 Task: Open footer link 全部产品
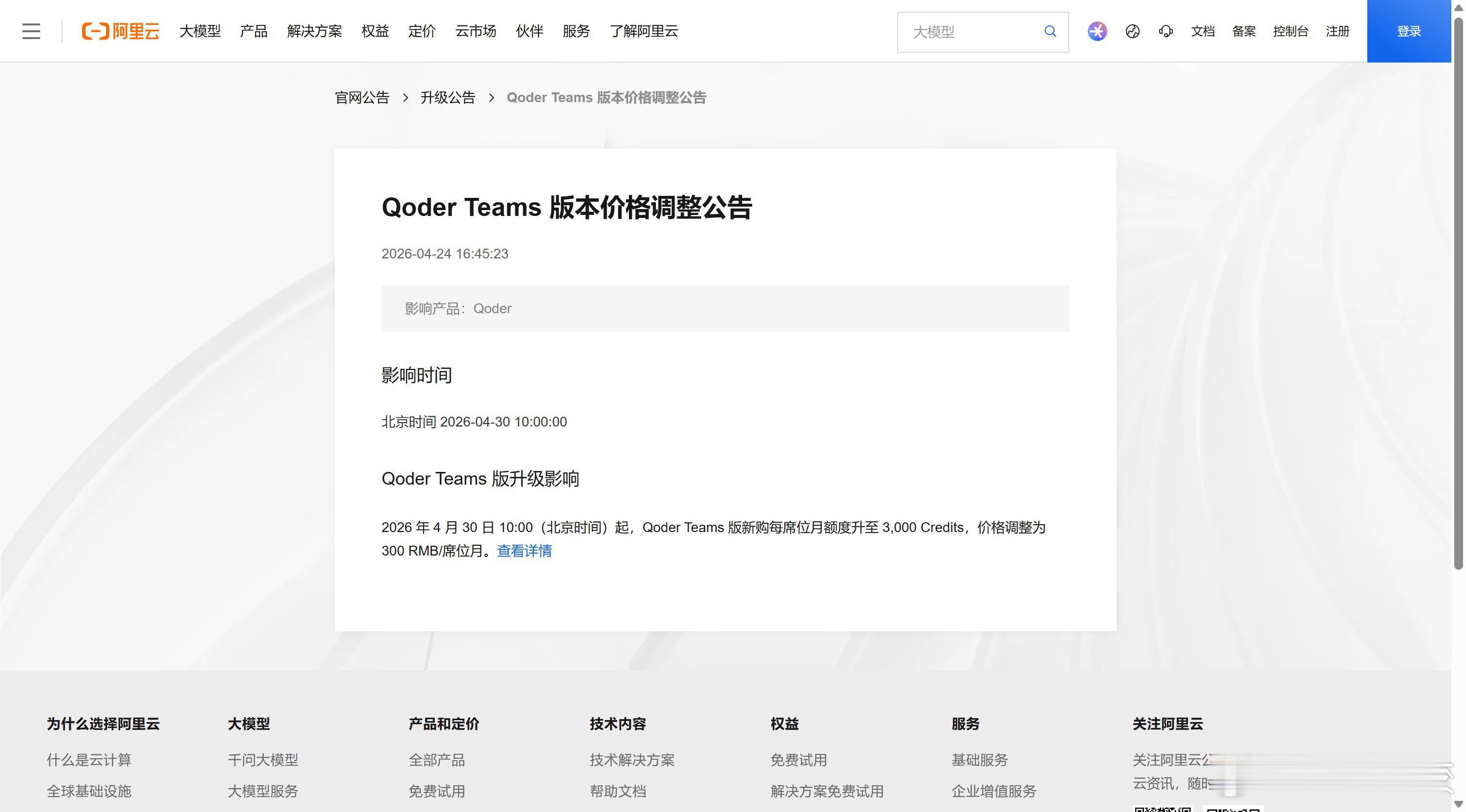(436, 760)
